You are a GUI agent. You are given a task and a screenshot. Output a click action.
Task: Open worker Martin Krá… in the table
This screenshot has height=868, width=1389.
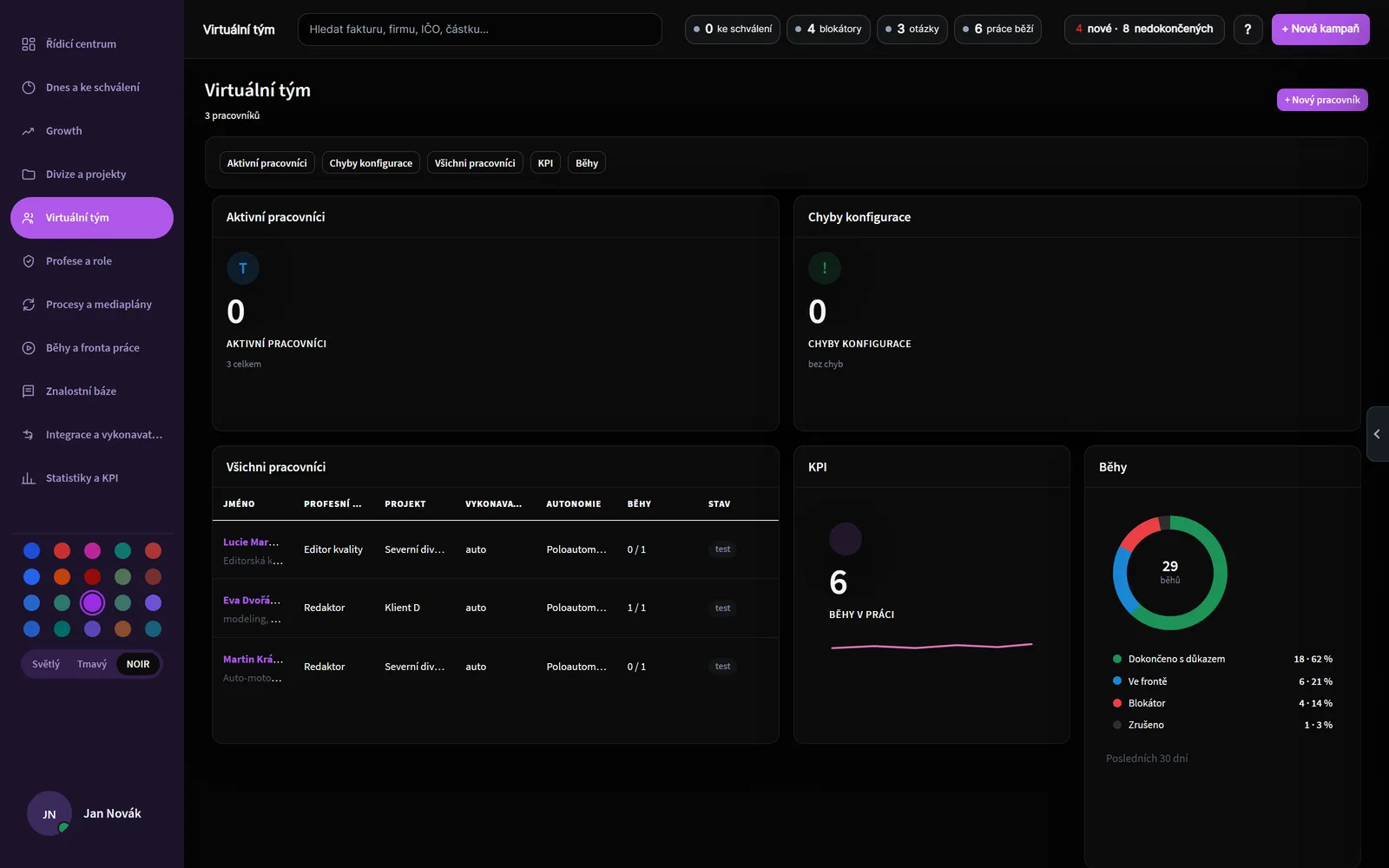[x=253, y=660]
